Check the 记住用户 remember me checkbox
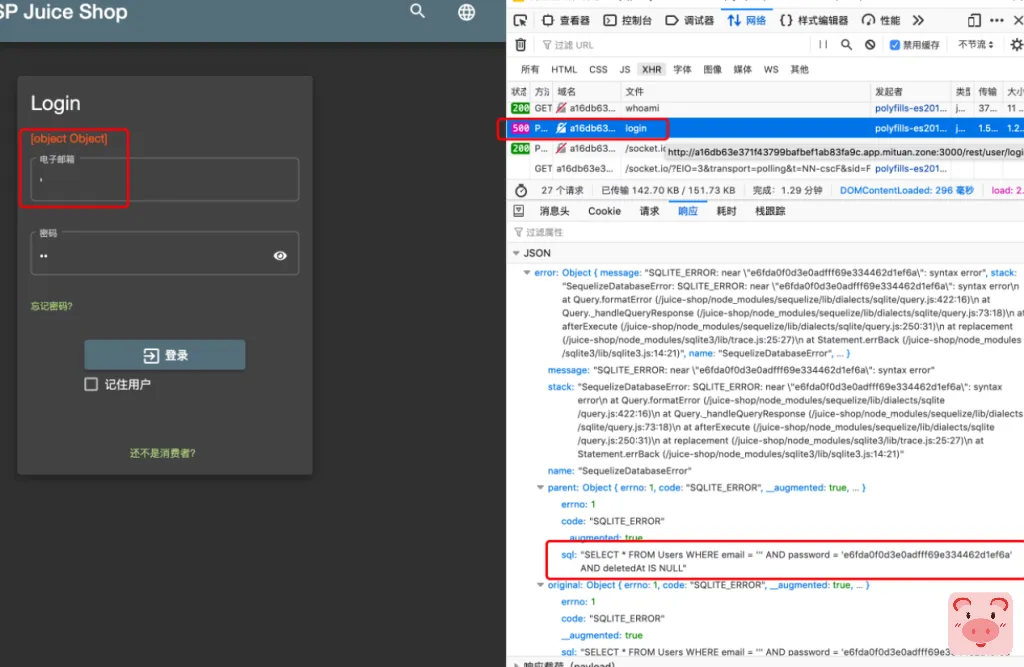Image resolution: width=1024 pixels, height=667 pixels. pyautogui.click(x=91, y=384)
